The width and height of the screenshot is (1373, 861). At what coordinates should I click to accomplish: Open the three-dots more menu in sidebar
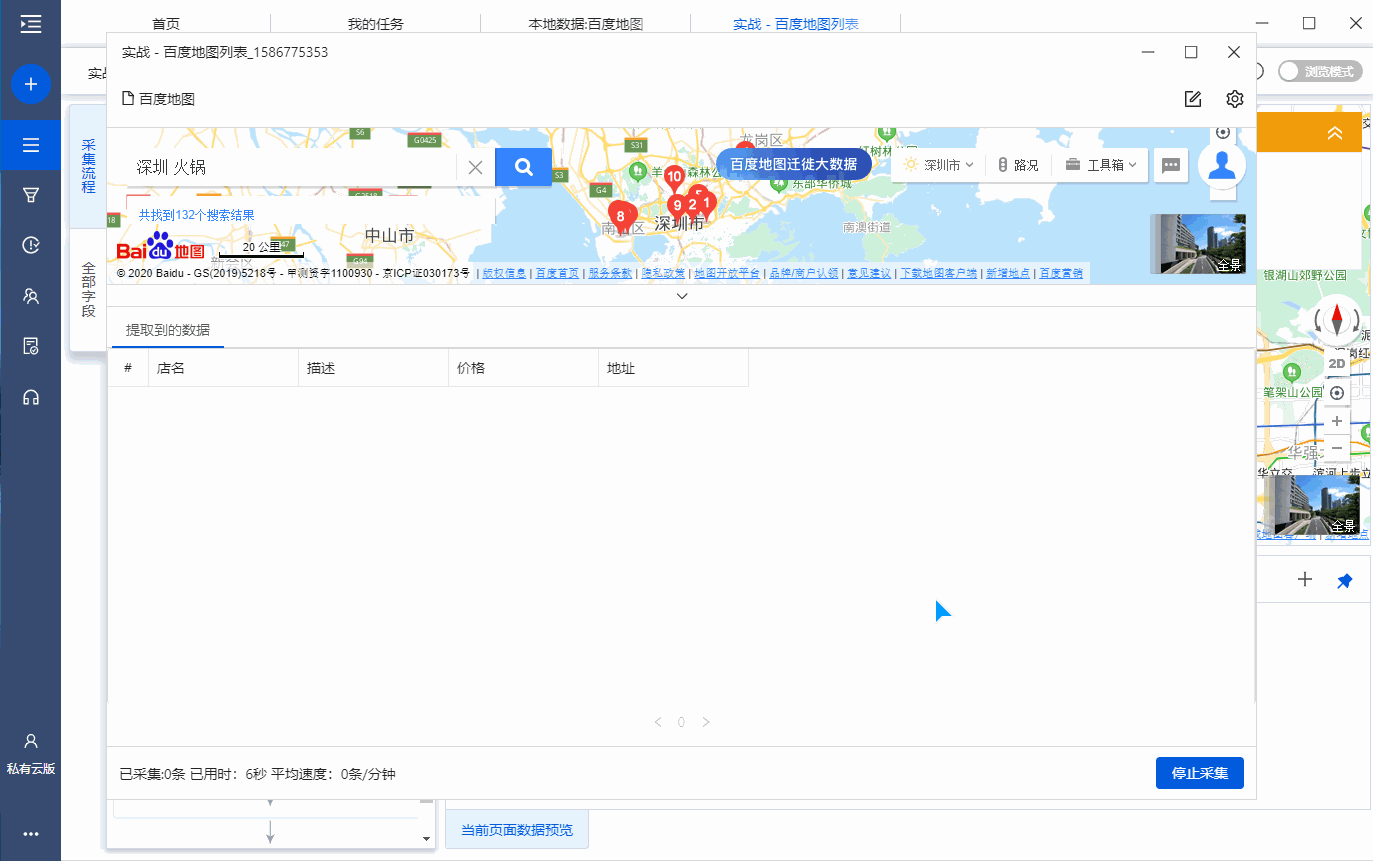pos(31,833)
